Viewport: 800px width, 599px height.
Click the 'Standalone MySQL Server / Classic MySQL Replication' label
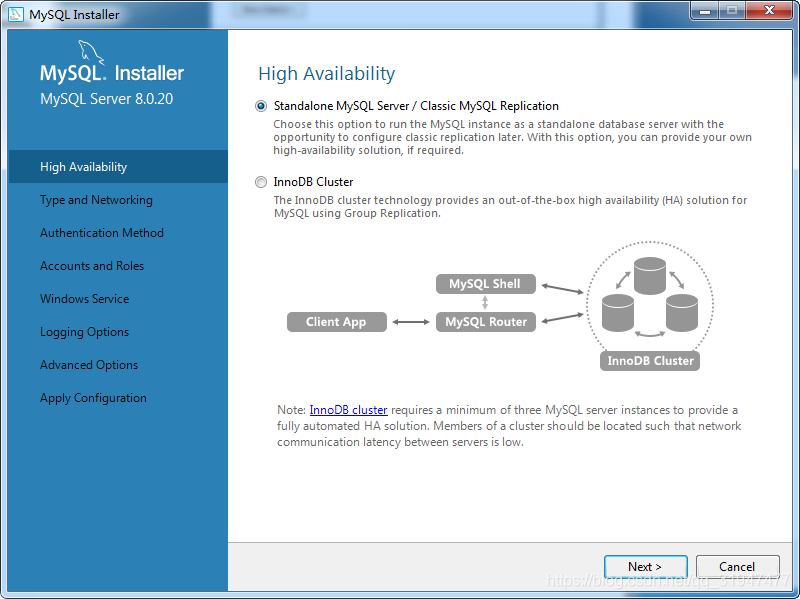tap(416, 106)
